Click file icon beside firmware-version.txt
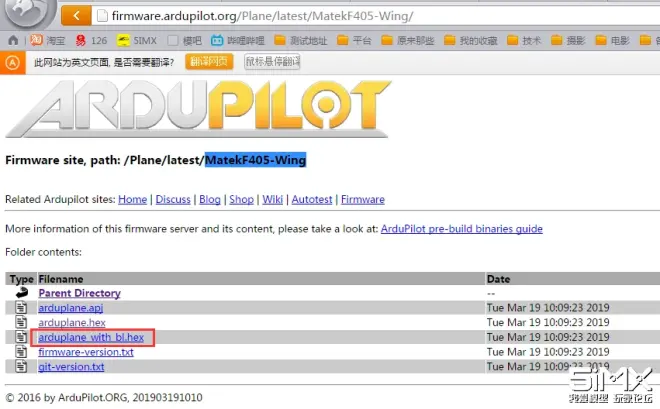 (21, 351)
